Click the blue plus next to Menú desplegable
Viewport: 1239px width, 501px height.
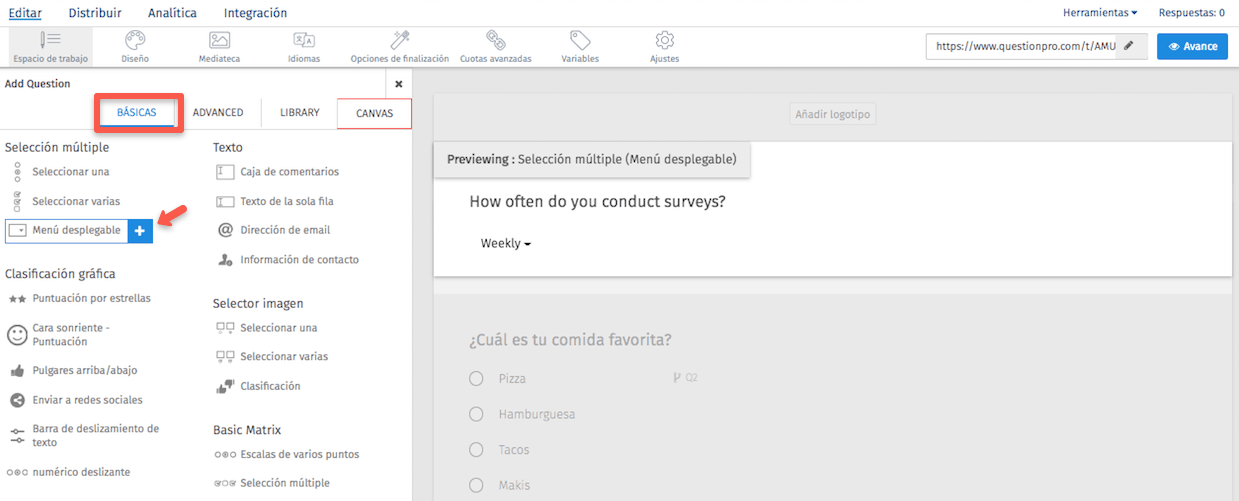tap(140, 231)
